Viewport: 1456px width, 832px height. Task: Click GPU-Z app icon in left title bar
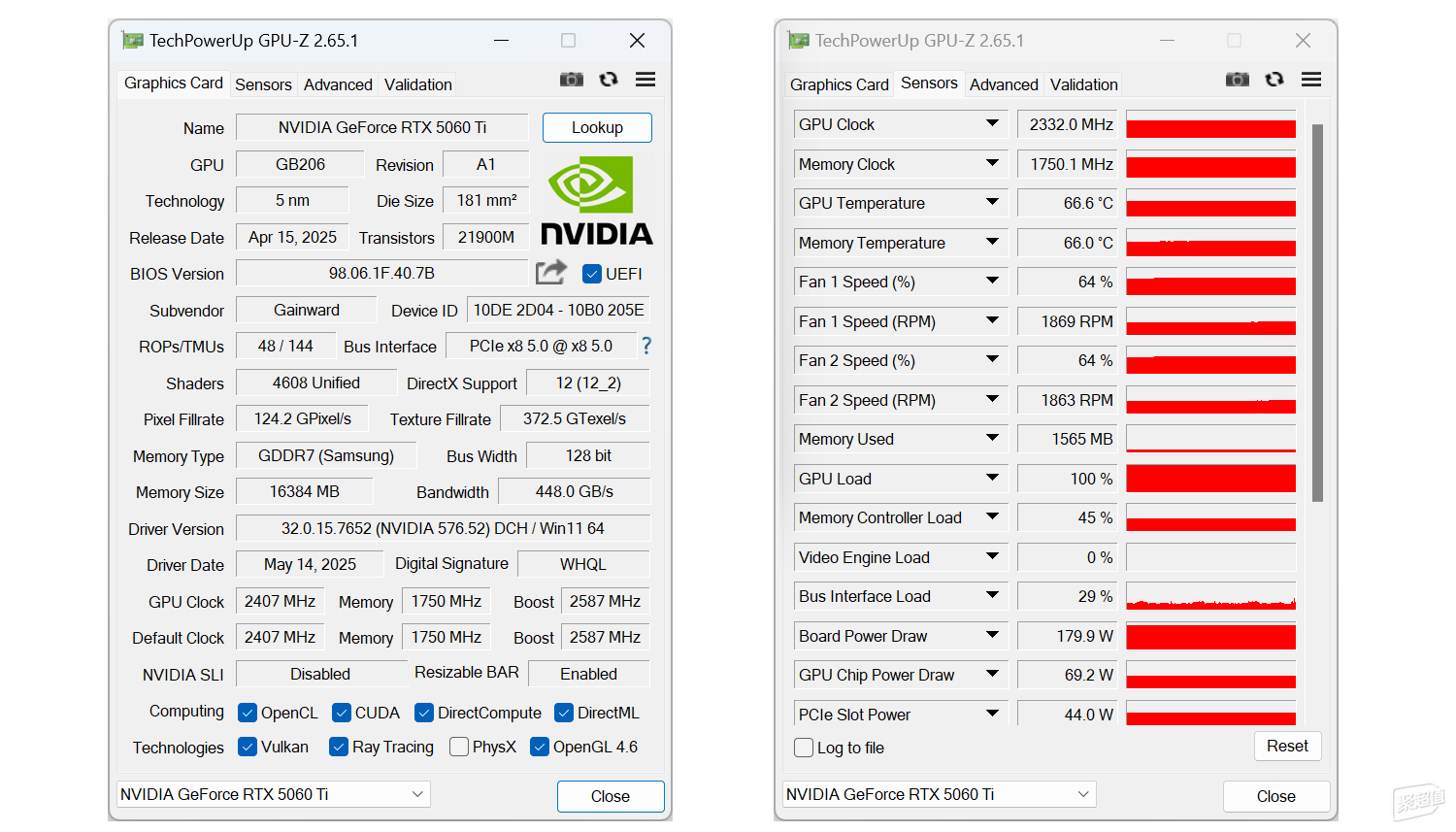[132, 41]
